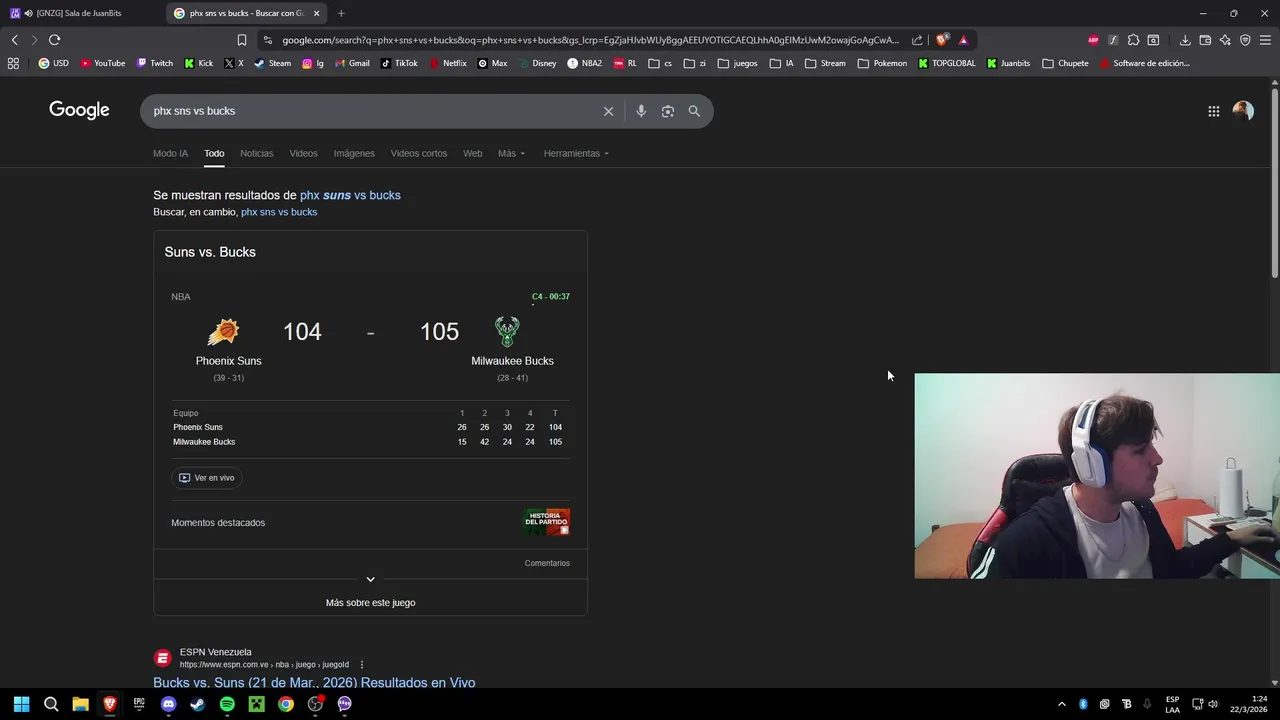Open the Windows Start menu
Screen dimensions: 1280x720
(x=21, y=704)
